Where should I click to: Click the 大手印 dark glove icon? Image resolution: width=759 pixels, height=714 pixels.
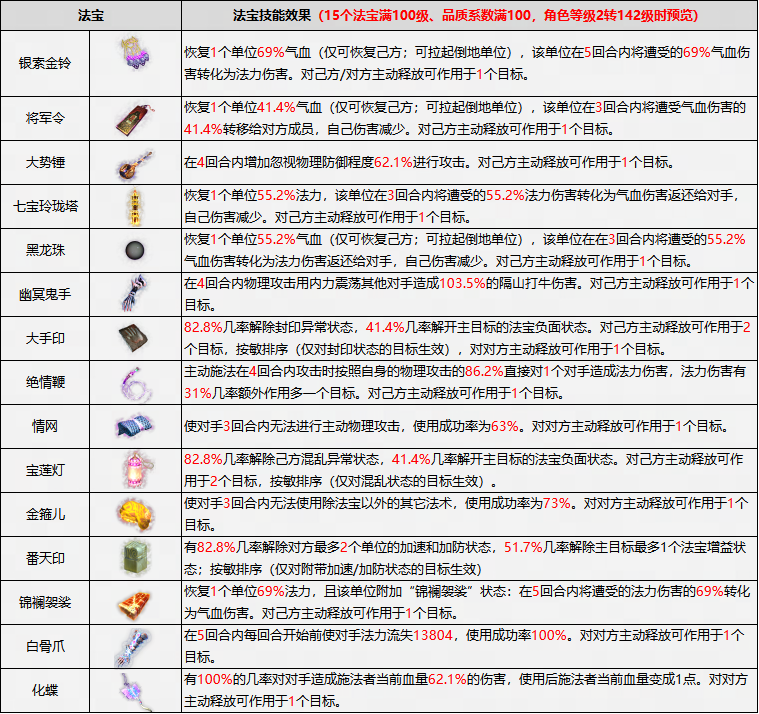pos(134,338)
